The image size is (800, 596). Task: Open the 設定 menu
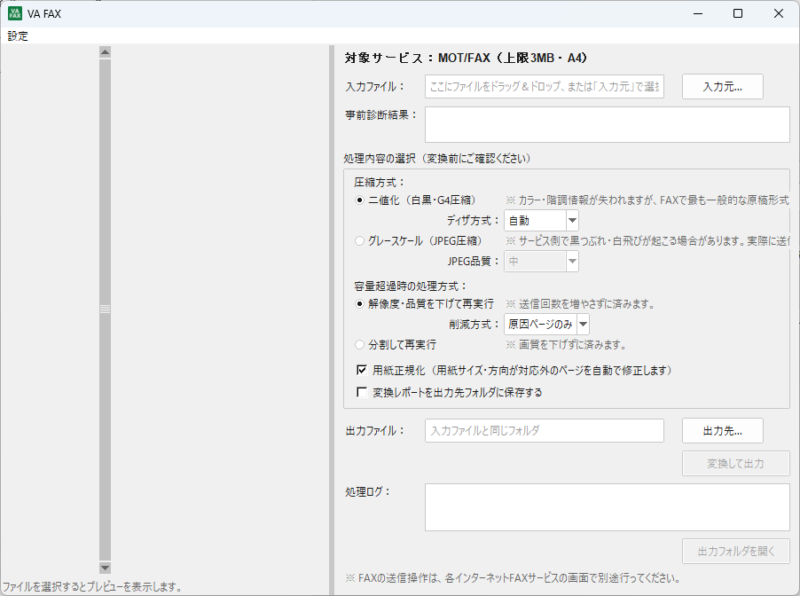point(17,36)
